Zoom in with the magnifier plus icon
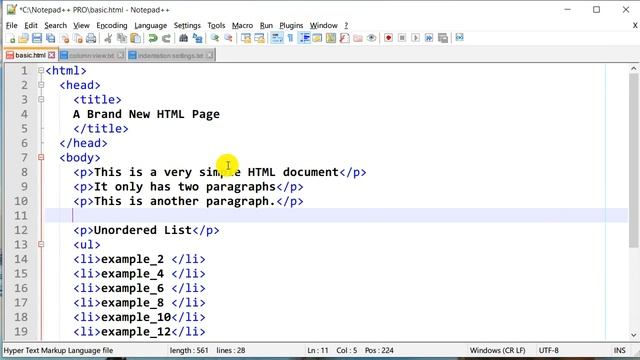Screen dimensions: 640x360 point(215,38)
